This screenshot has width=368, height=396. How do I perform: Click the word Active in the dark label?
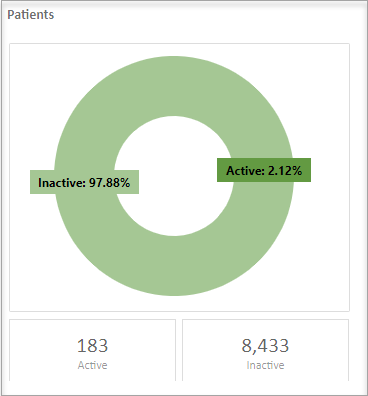pyautogui.click(x=243, y=171)
